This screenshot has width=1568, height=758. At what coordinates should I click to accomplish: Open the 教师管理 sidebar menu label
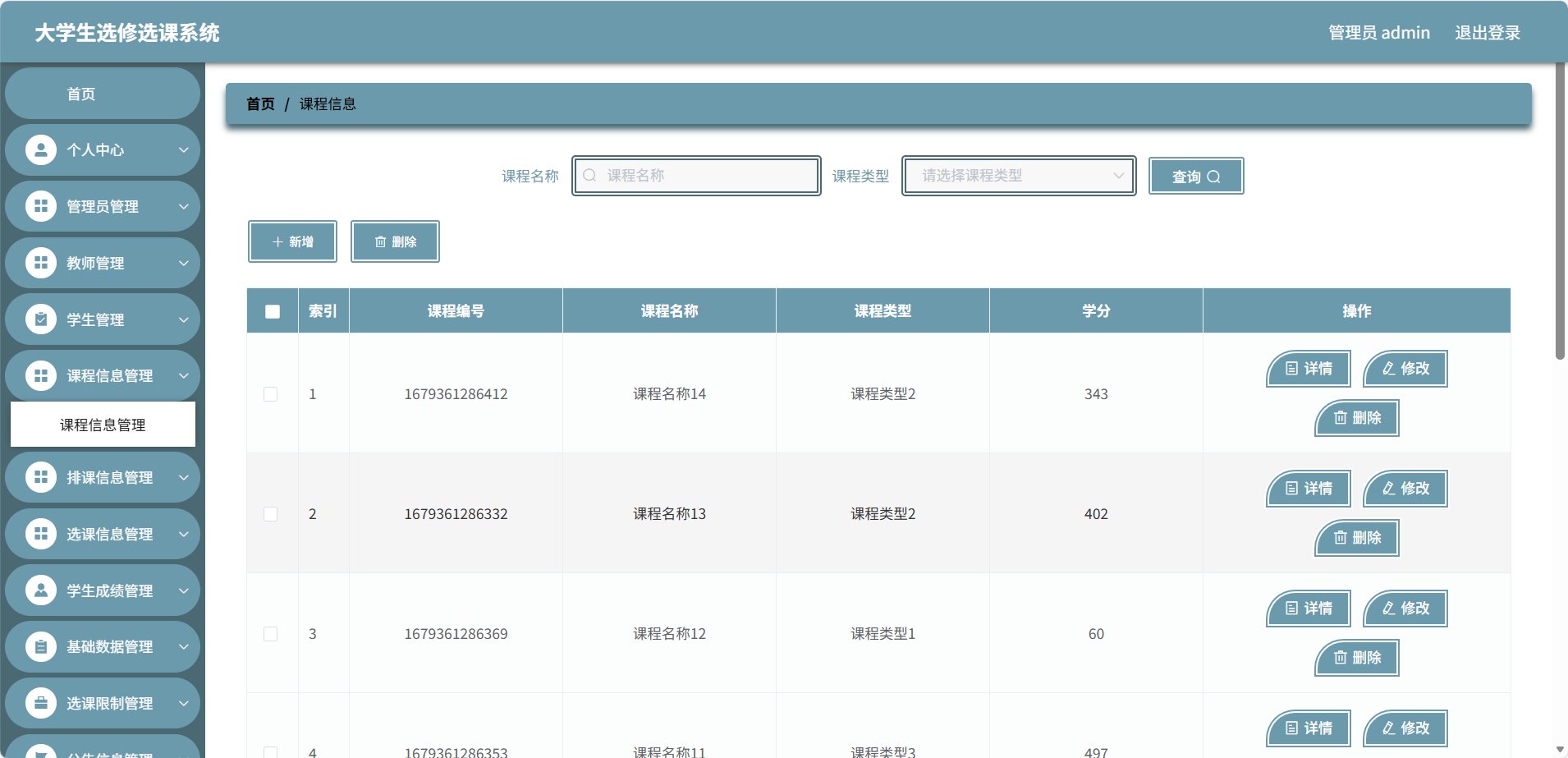click(95, 263)
